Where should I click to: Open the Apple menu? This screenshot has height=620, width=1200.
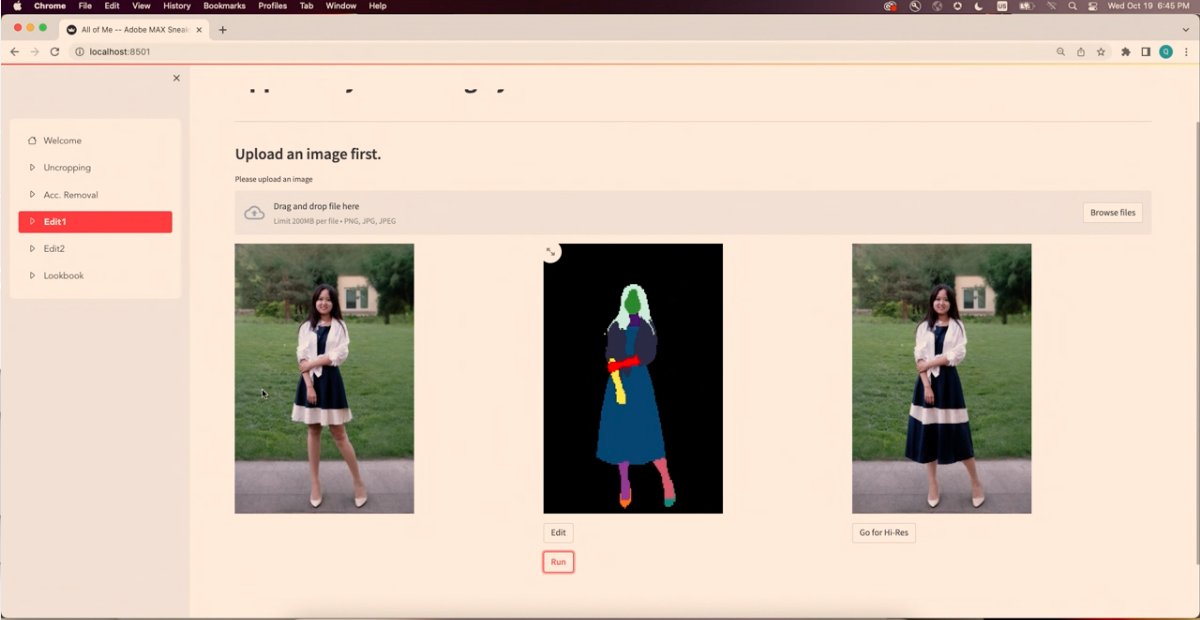pos(17,6)
